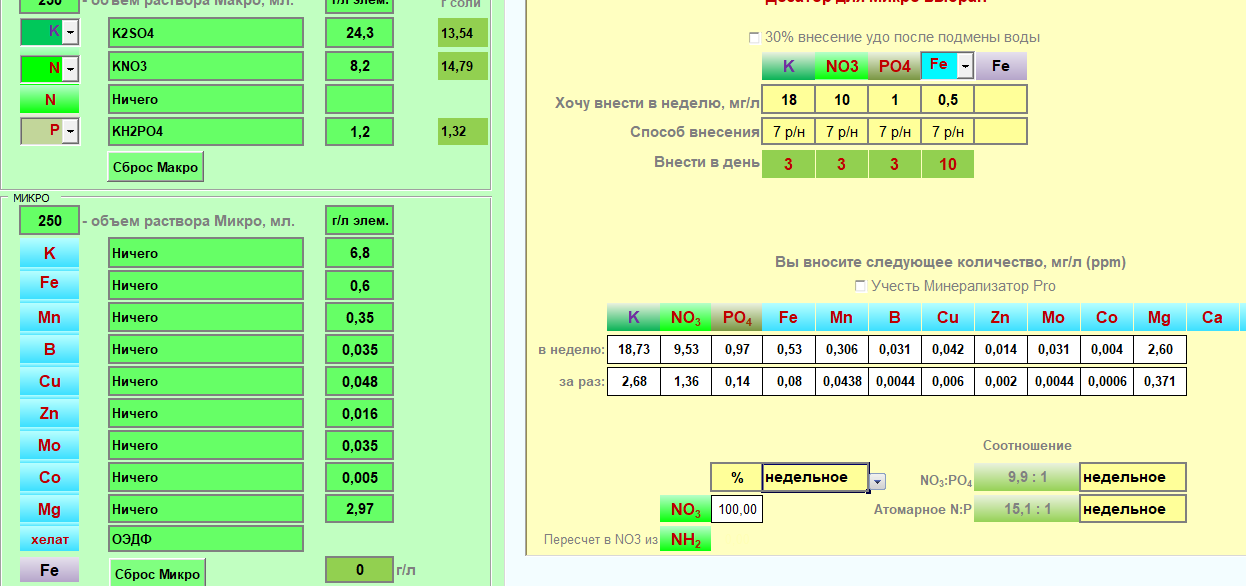The height and width of the screenshot is (586, 1246).
Task: Toggle the Учесть Минерализатор Pro checkbox
Action: coord(861,286)
